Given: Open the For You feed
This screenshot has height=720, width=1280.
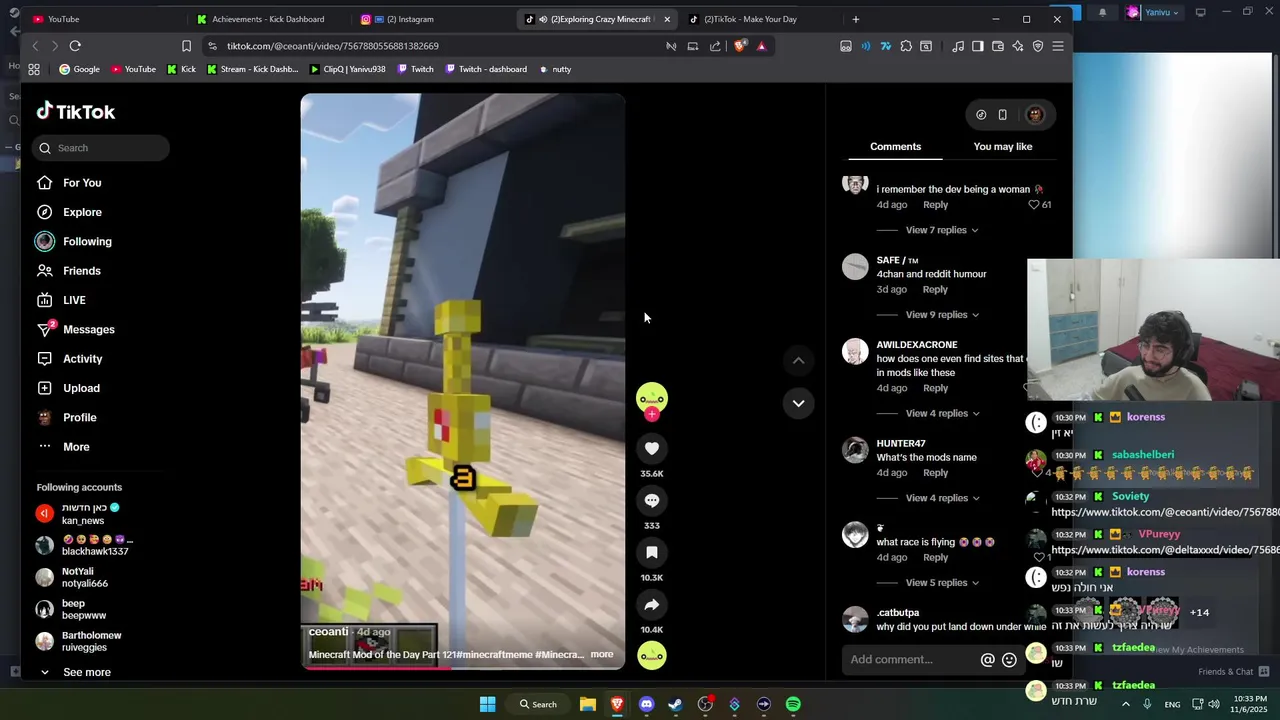Looking at the screenshot, I should 82,183.
